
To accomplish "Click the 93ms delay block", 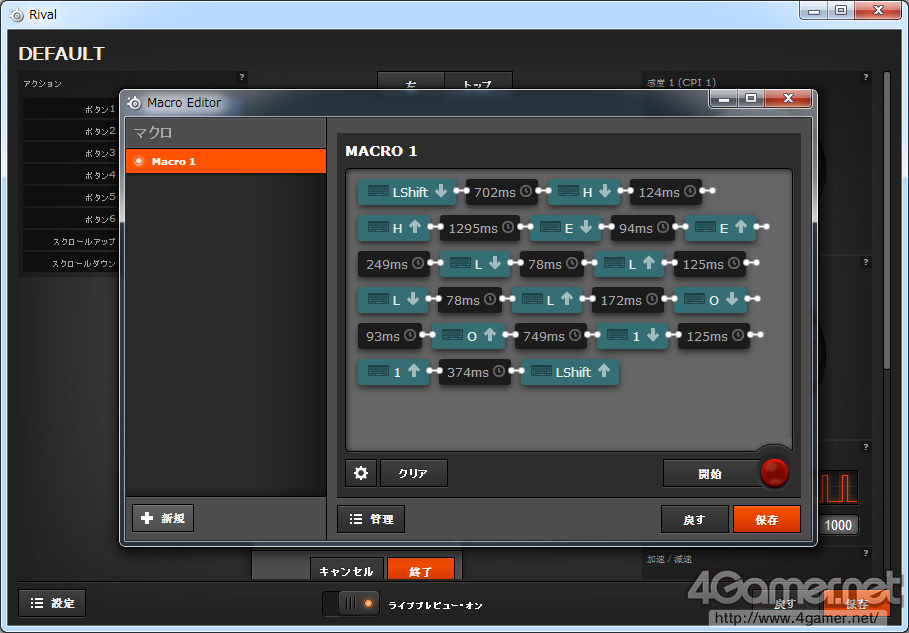I will [390, 336].
